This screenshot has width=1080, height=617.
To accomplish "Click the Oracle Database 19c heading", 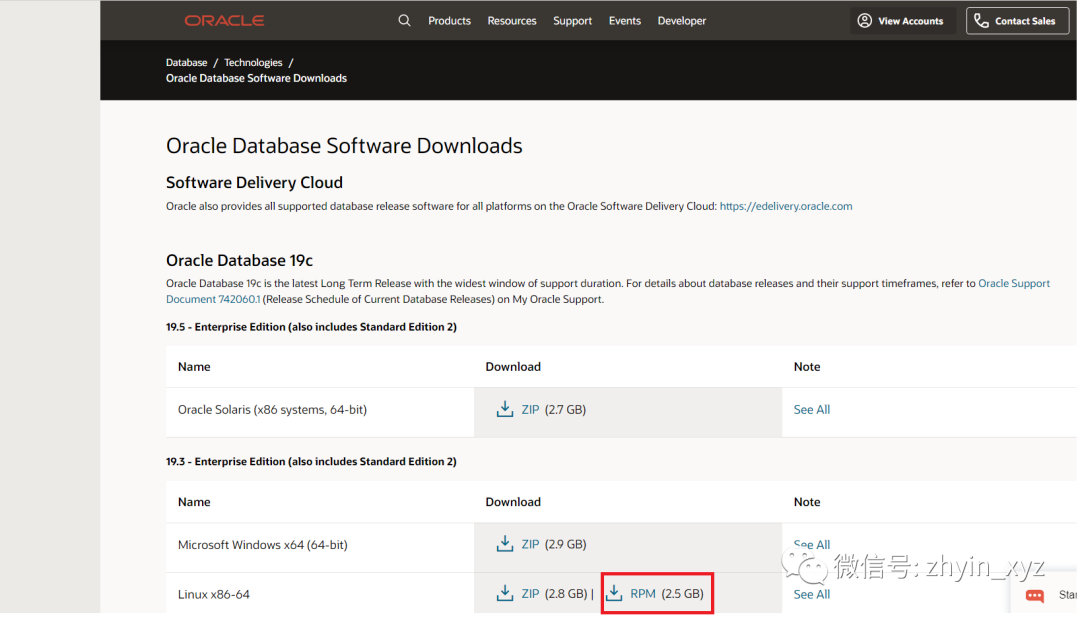I will 239,260.
